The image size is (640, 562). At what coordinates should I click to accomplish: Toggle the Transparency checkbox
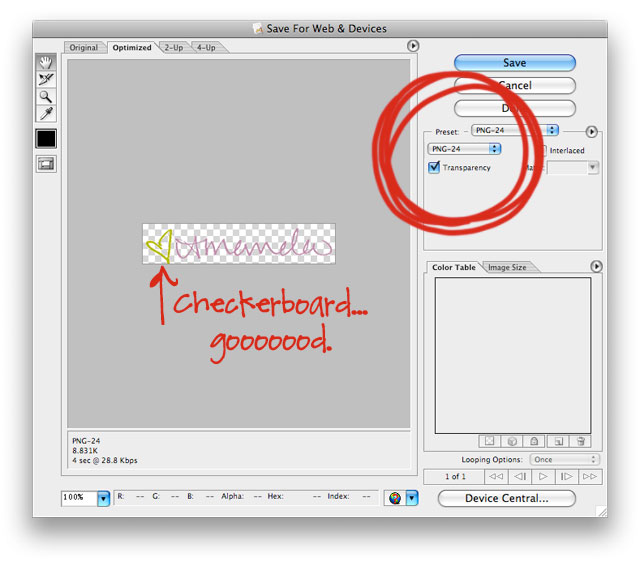pos(434,167)
